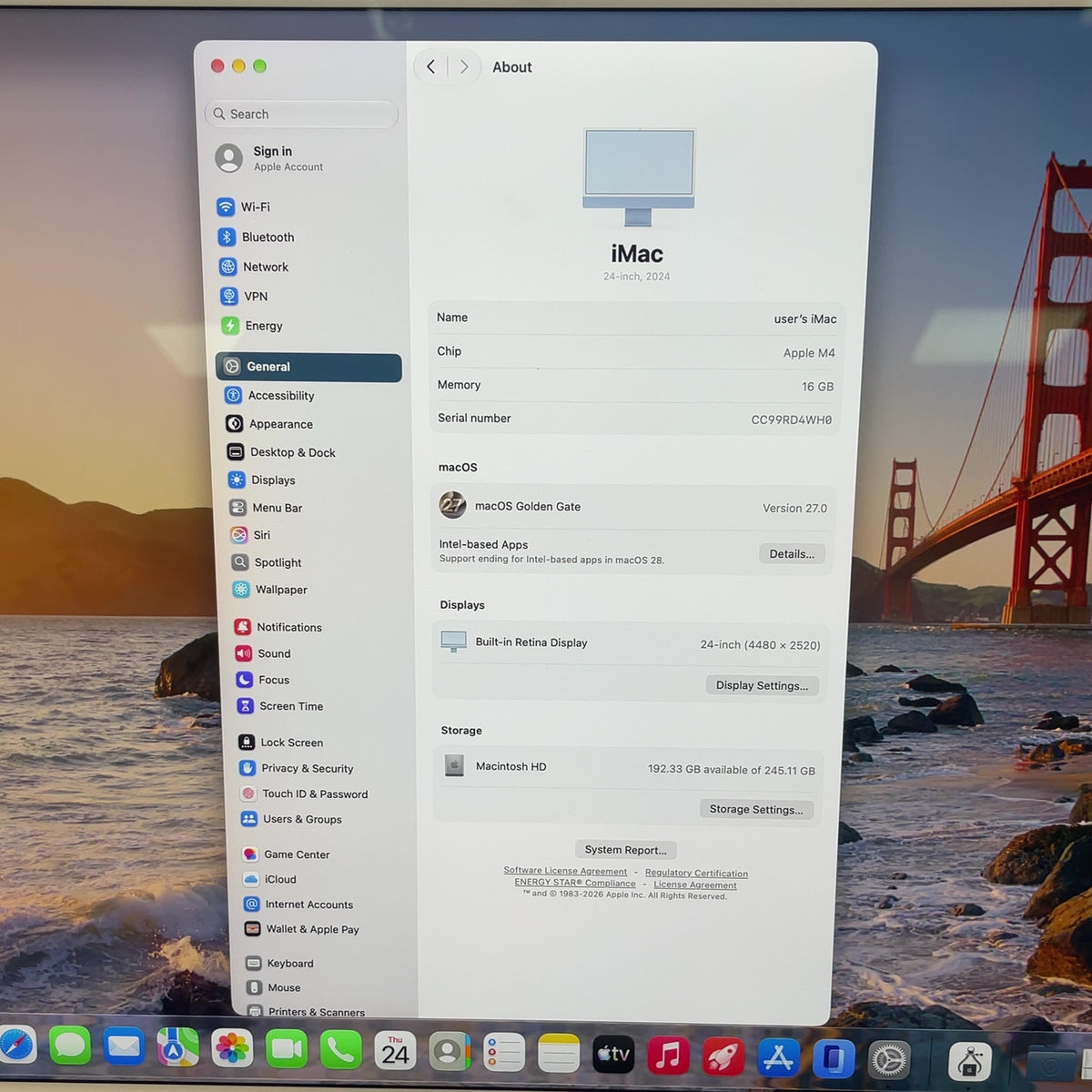Open Notifications settings
The image size is (1092, 1092).
(x=278, y=627)
